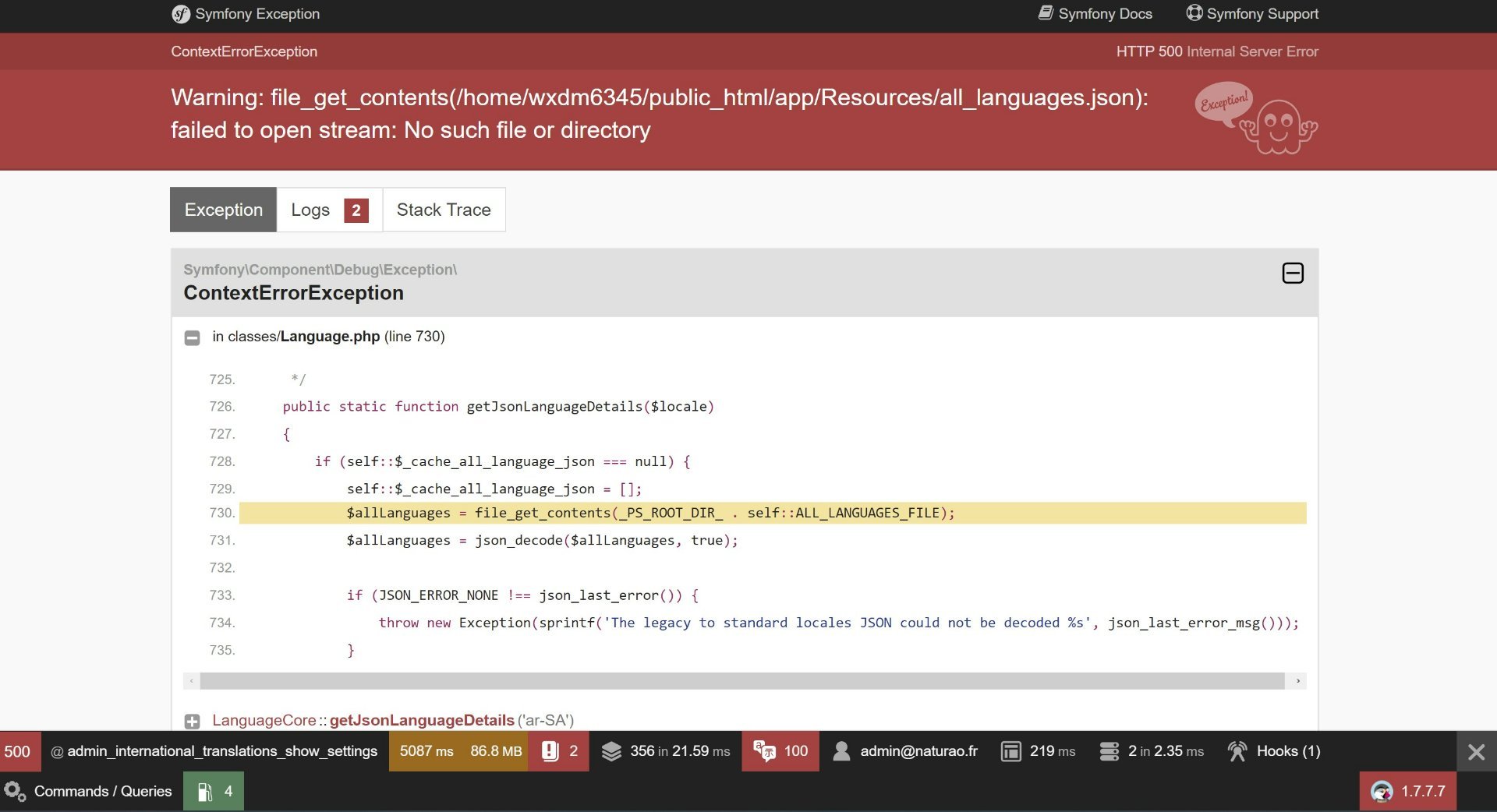This screenshot has width=1497, height=812.
Task: Open the database queries 2 in 2.35 ms panel
Action: [1152, 751]
